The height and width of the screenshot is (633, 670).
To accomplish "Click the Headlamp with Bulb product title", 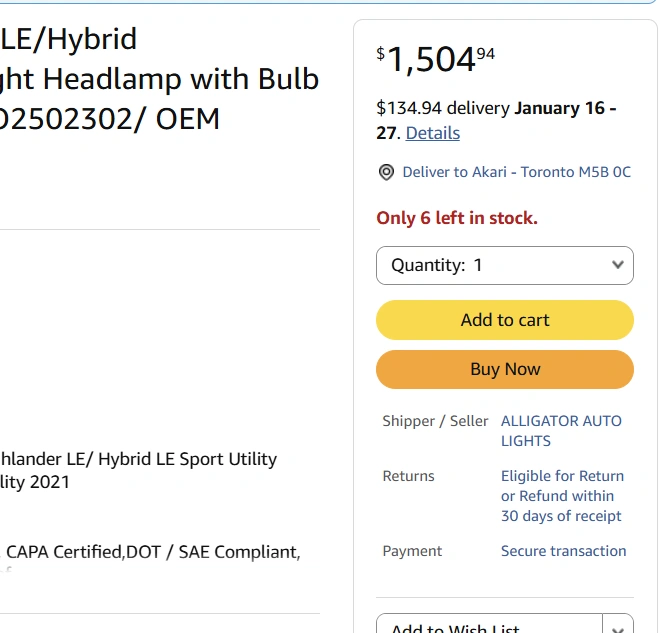I will [x=160, y=78].
